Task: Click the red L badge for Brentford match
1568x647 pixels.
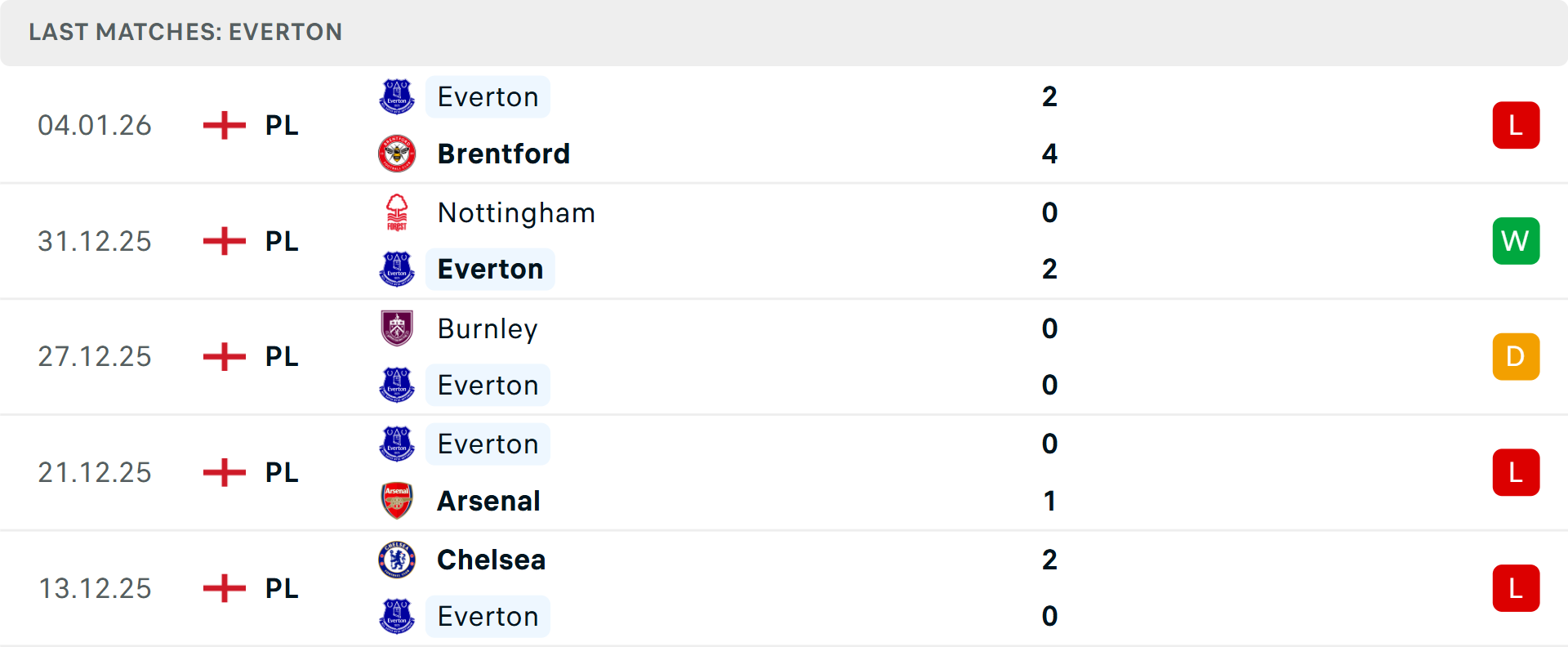Action: click(x=1516, y=125)
